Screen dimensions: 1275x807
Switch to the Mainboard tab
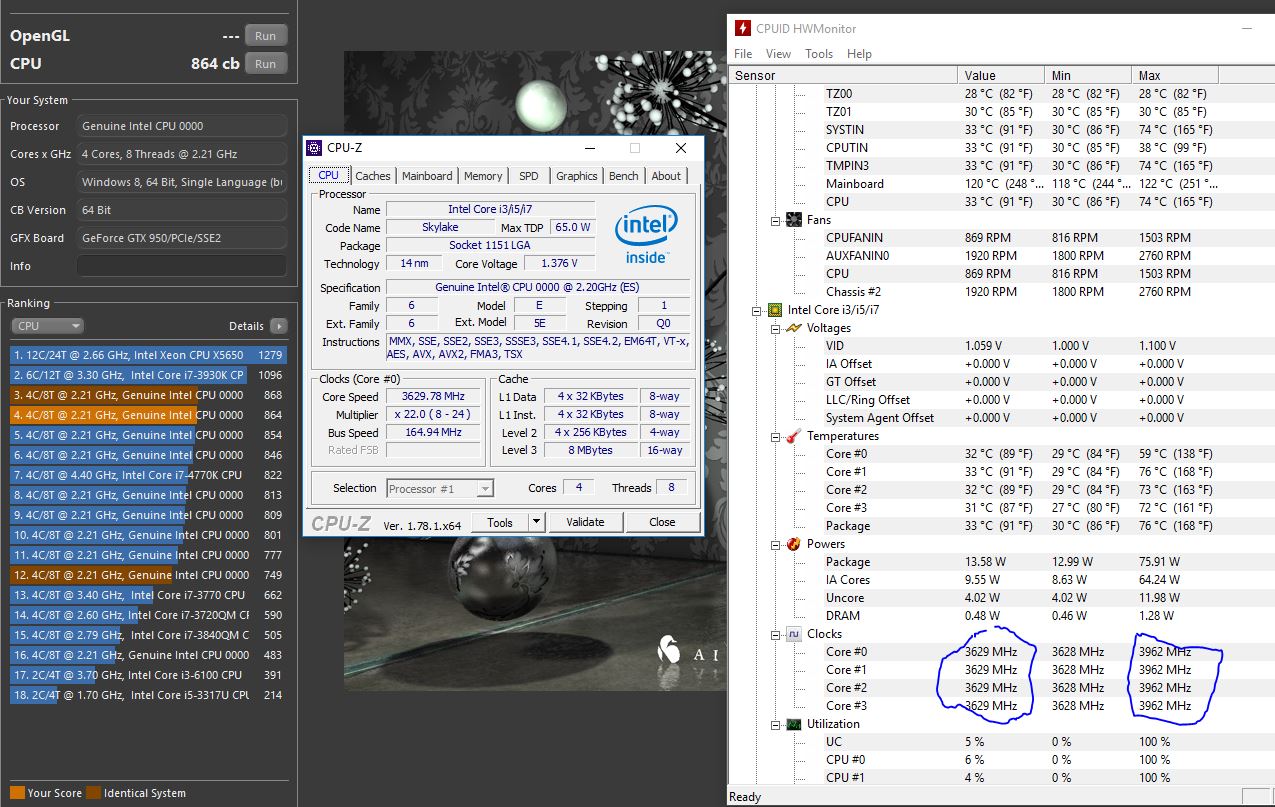[427, 176]
